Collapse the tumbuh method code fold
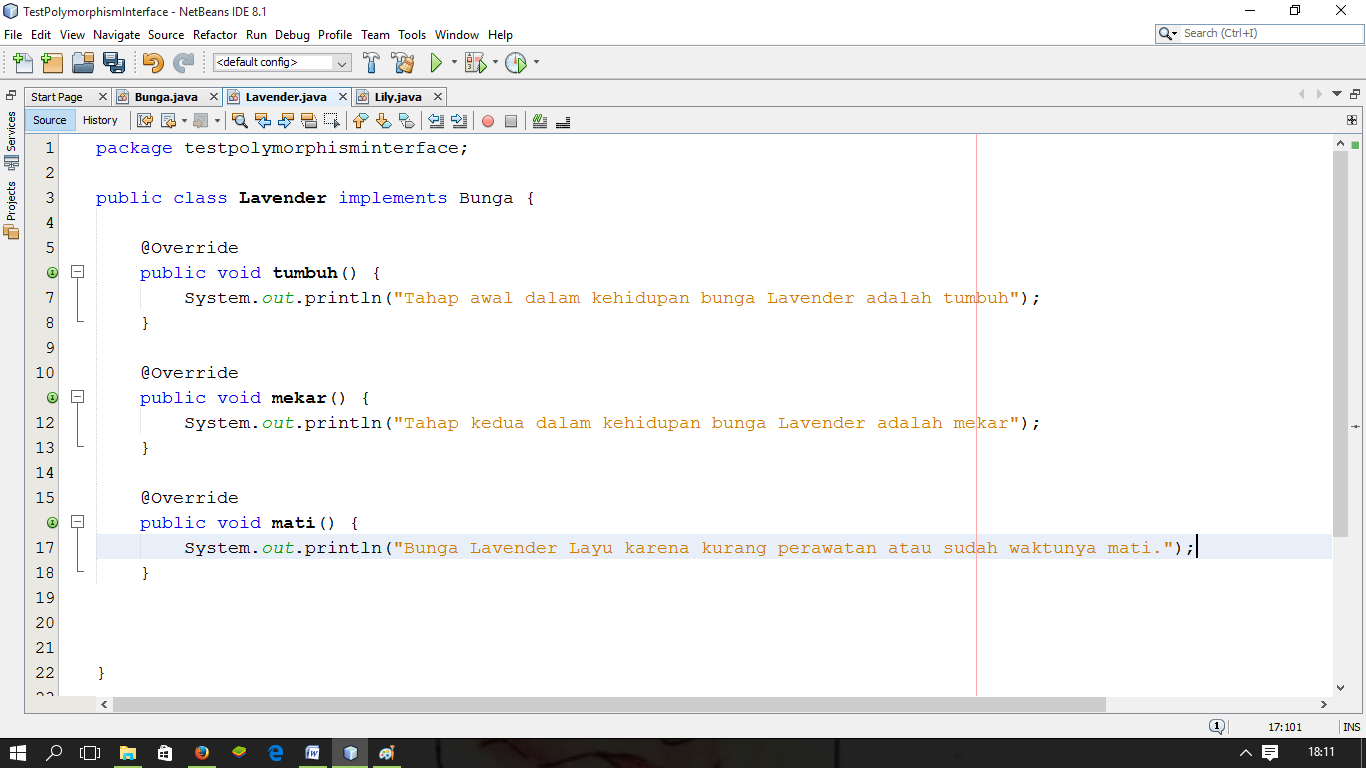The image size is (1366, 768). (x=78, y=272)
